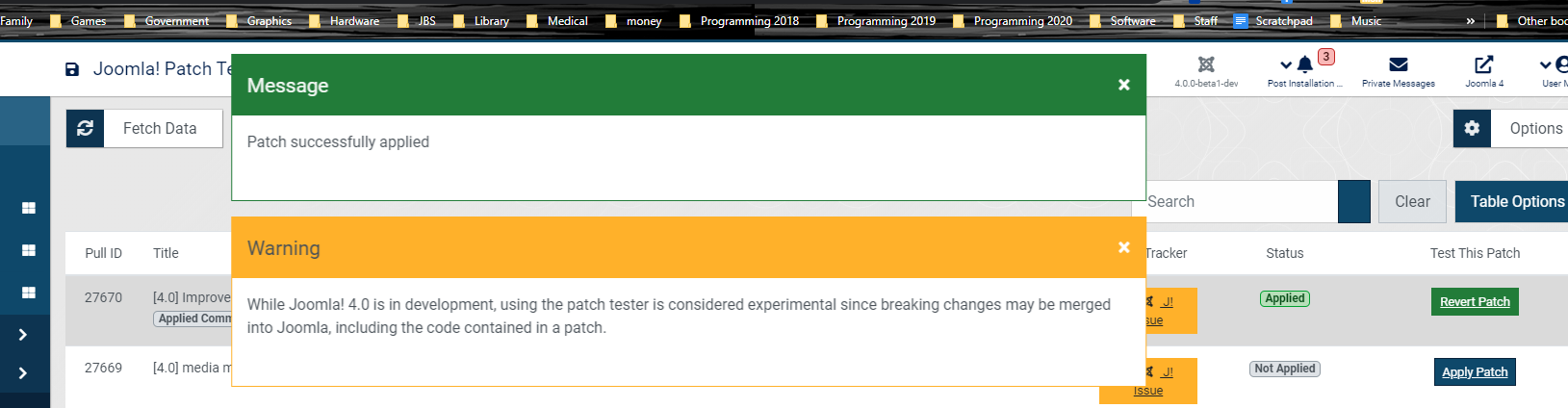1568x408 pixels.
Task: Open the Private Messages envelope icon
Action: 1399,64
